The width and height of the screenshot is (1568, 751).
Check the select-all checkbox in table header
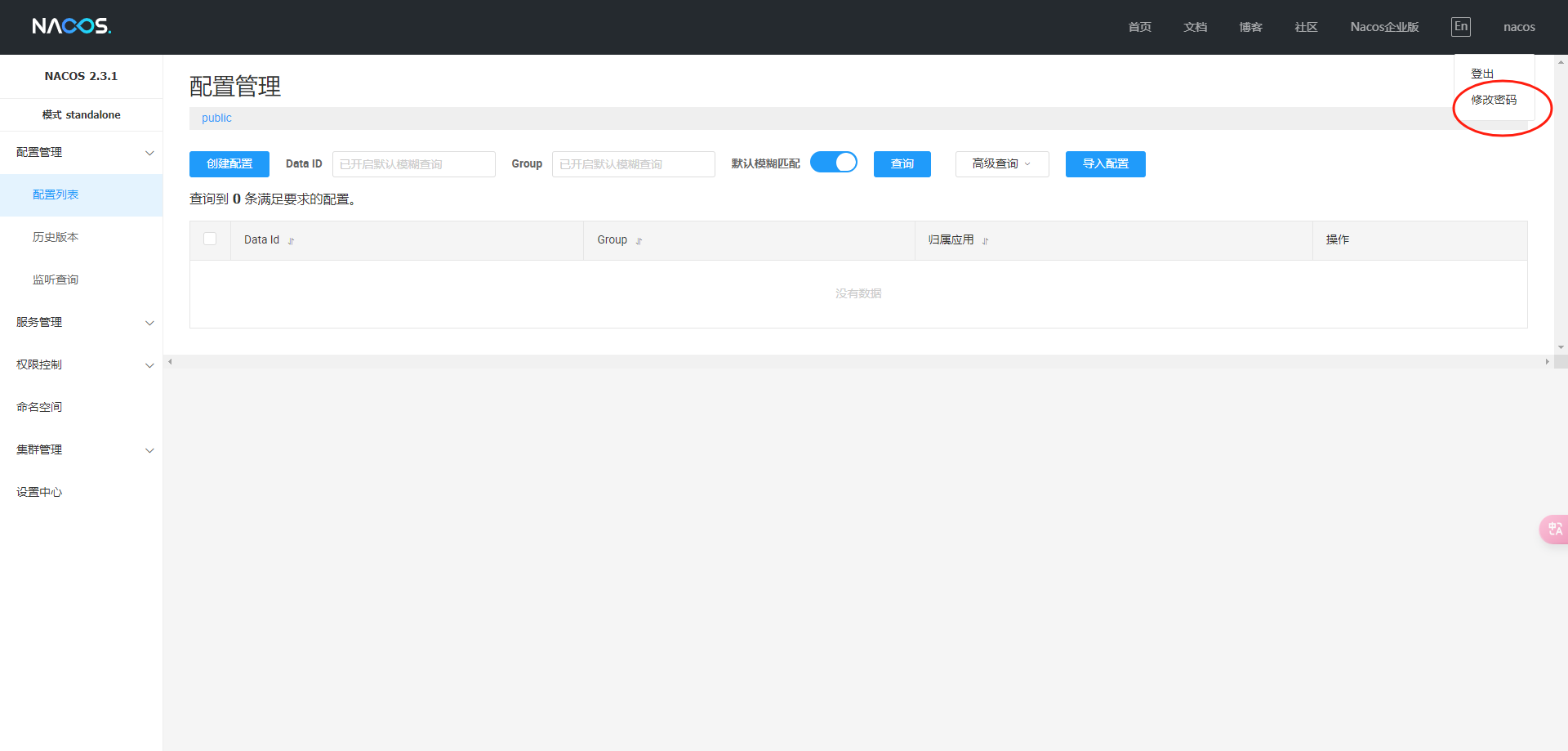(210, 239)
